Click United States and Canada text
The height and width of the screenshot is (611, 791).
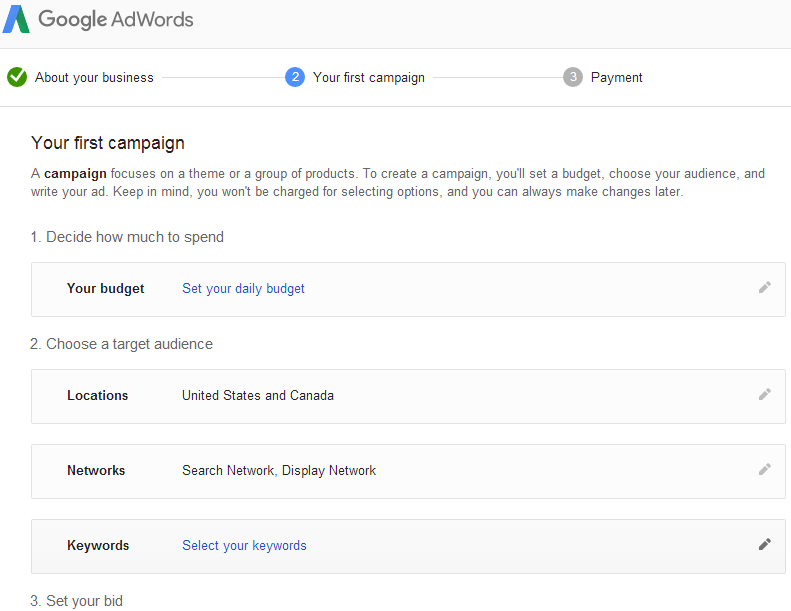[x=258, y=396]
